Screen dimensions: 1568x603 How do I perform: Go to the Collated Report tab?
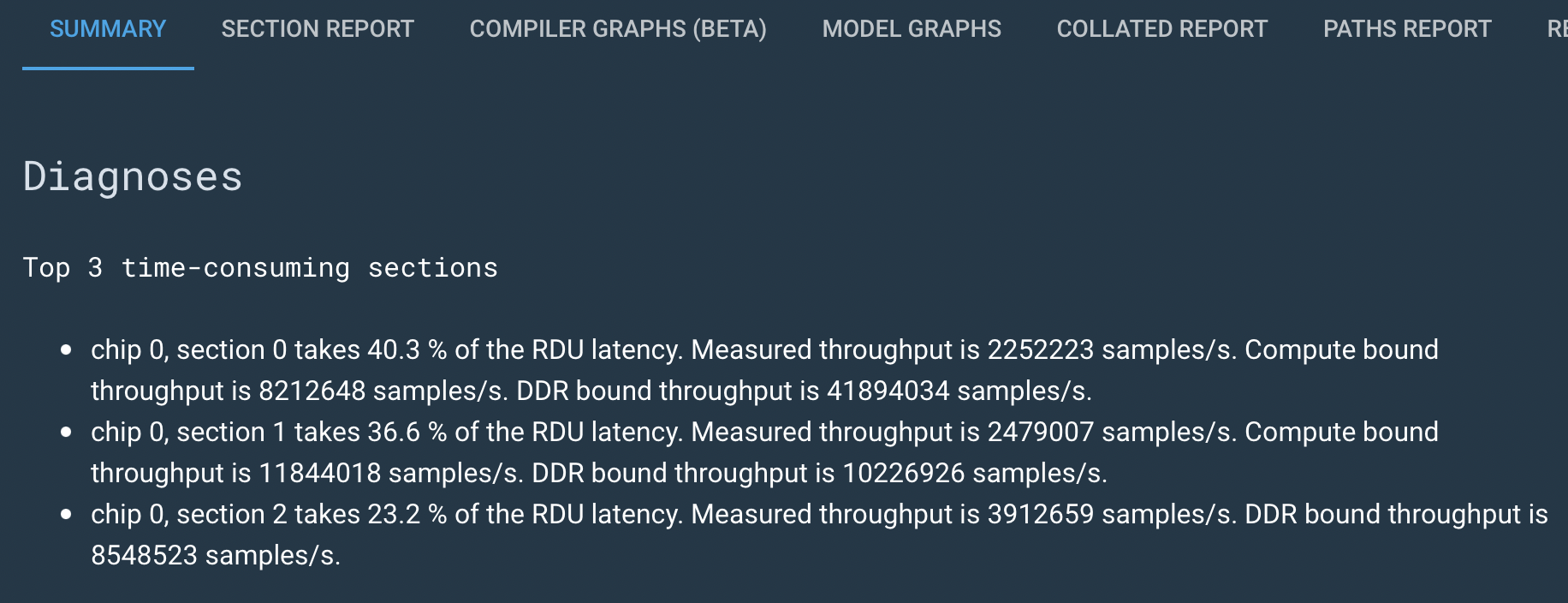[x=1162, y=29]
